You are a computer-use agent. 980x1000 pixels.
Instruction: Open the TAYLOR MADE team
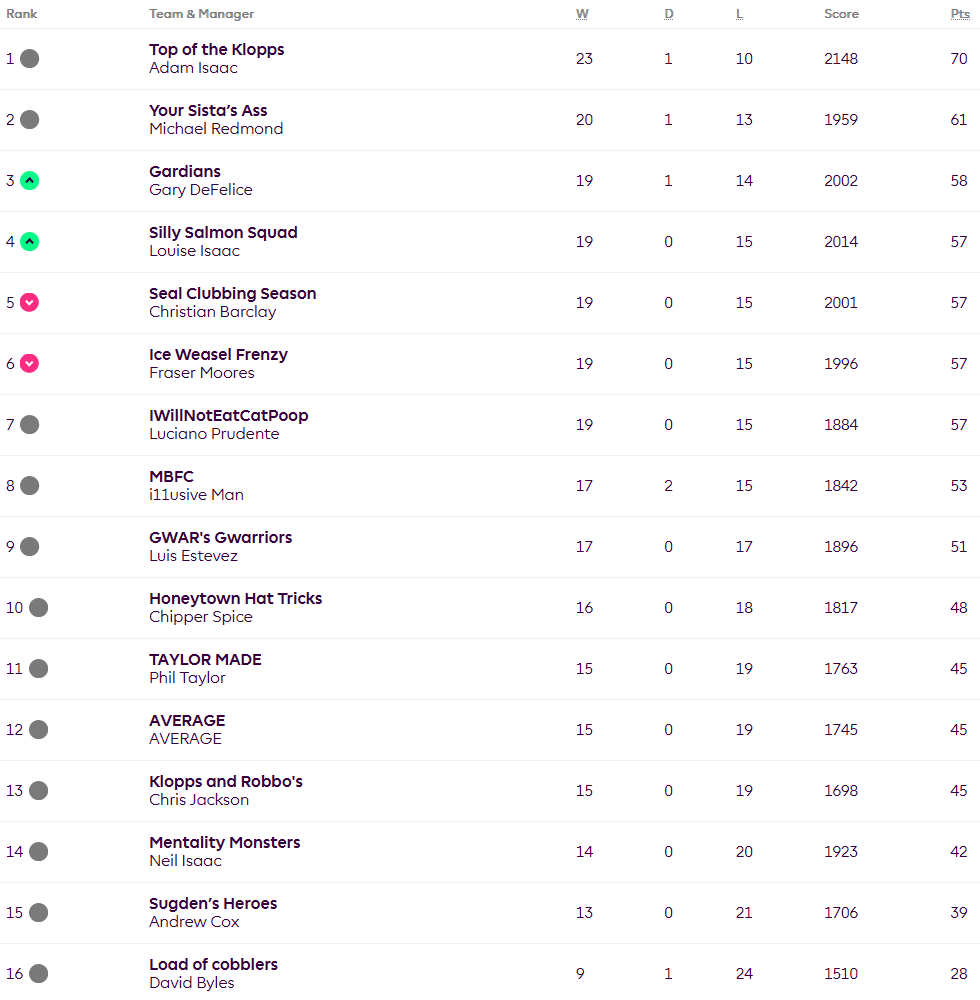click(205, 660)
